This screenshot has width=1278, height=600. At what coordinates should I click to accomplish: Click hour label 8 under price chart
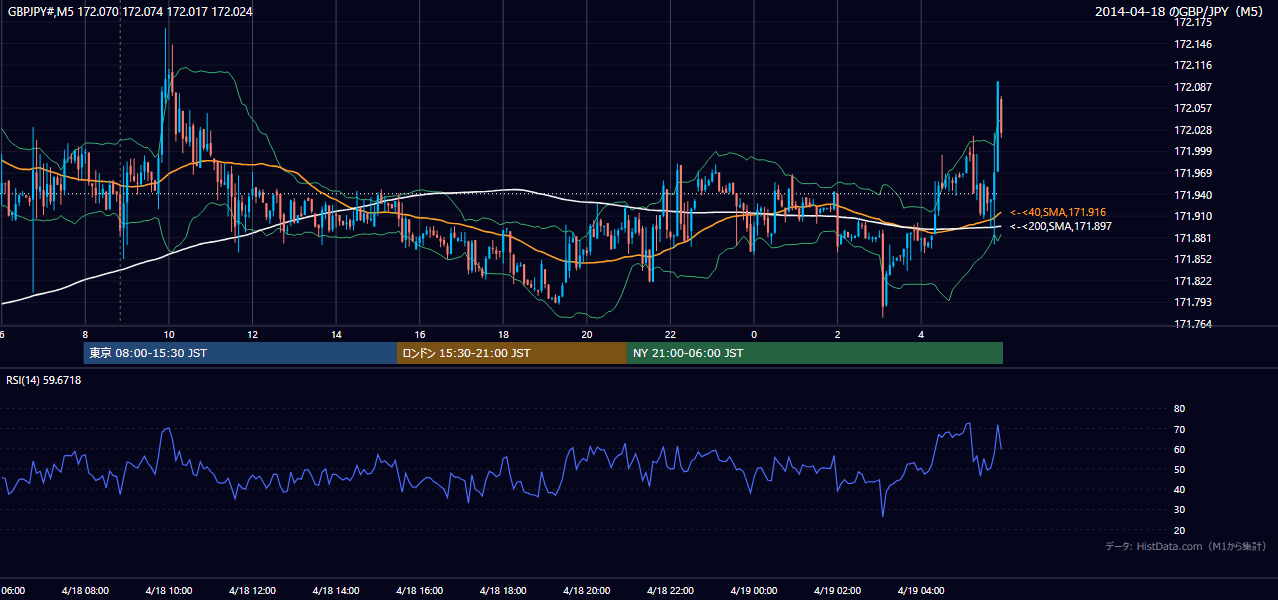(85, 335)
